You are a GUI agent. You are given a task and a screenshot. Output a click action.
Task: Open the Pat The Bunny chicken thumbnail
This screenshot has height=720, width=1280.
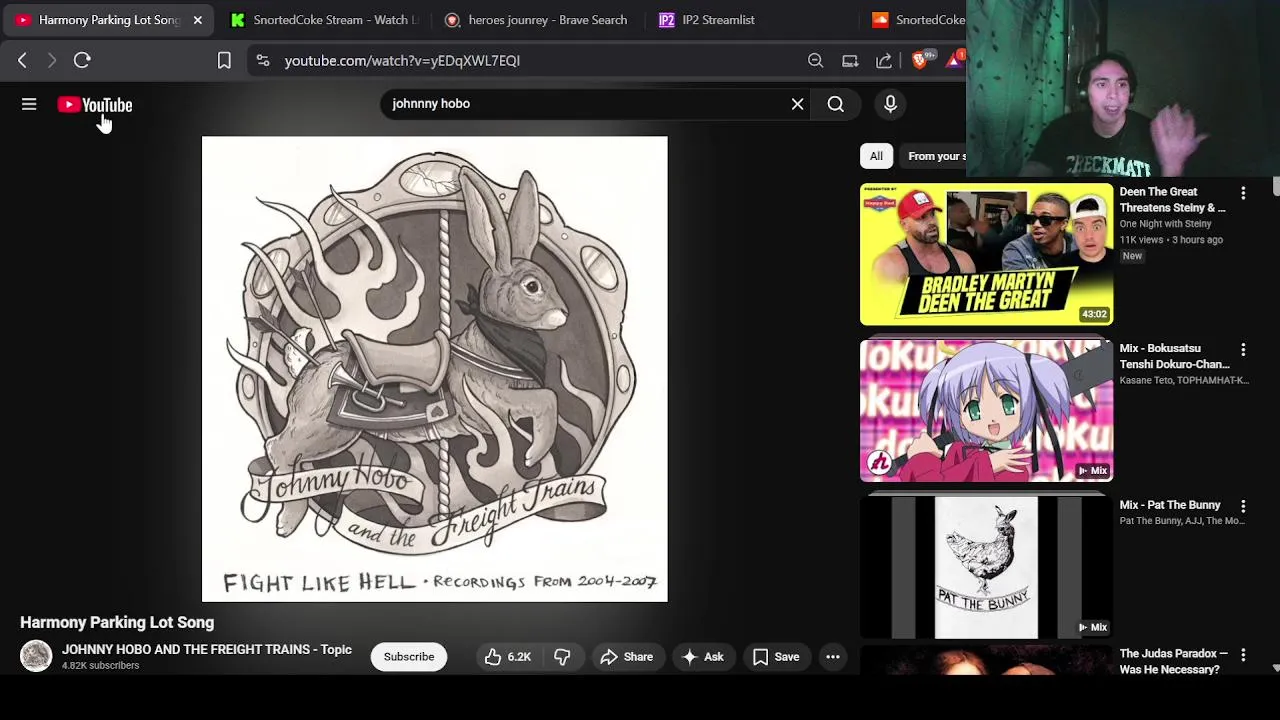pyautogui.click(x=986, y=567)
